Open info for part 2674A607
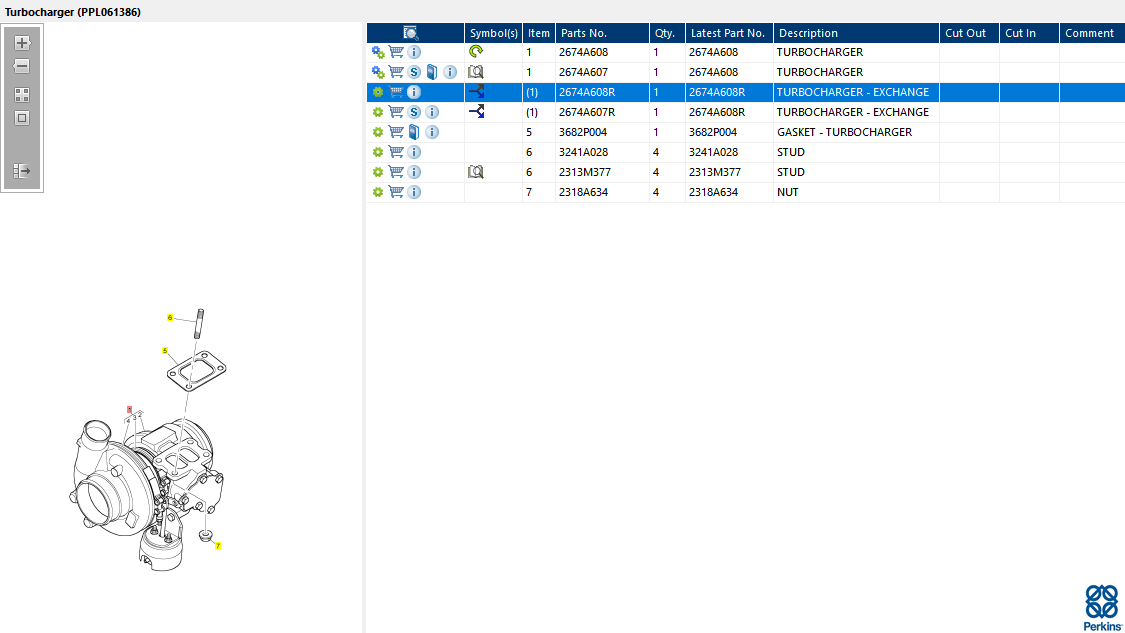 450,72
